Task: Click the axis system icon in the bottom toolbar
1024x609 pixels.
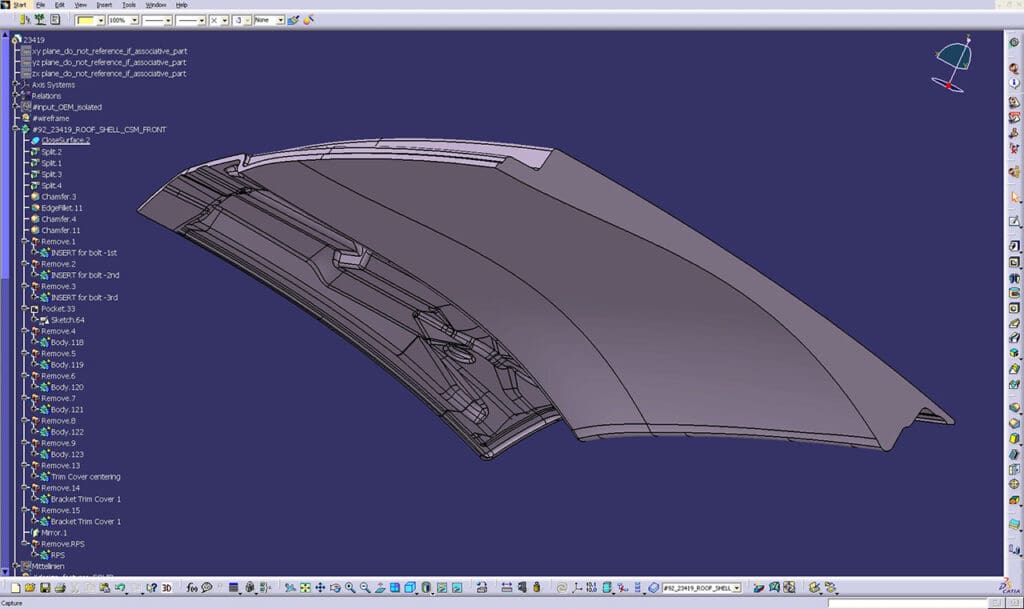Action: pos(577,588)
